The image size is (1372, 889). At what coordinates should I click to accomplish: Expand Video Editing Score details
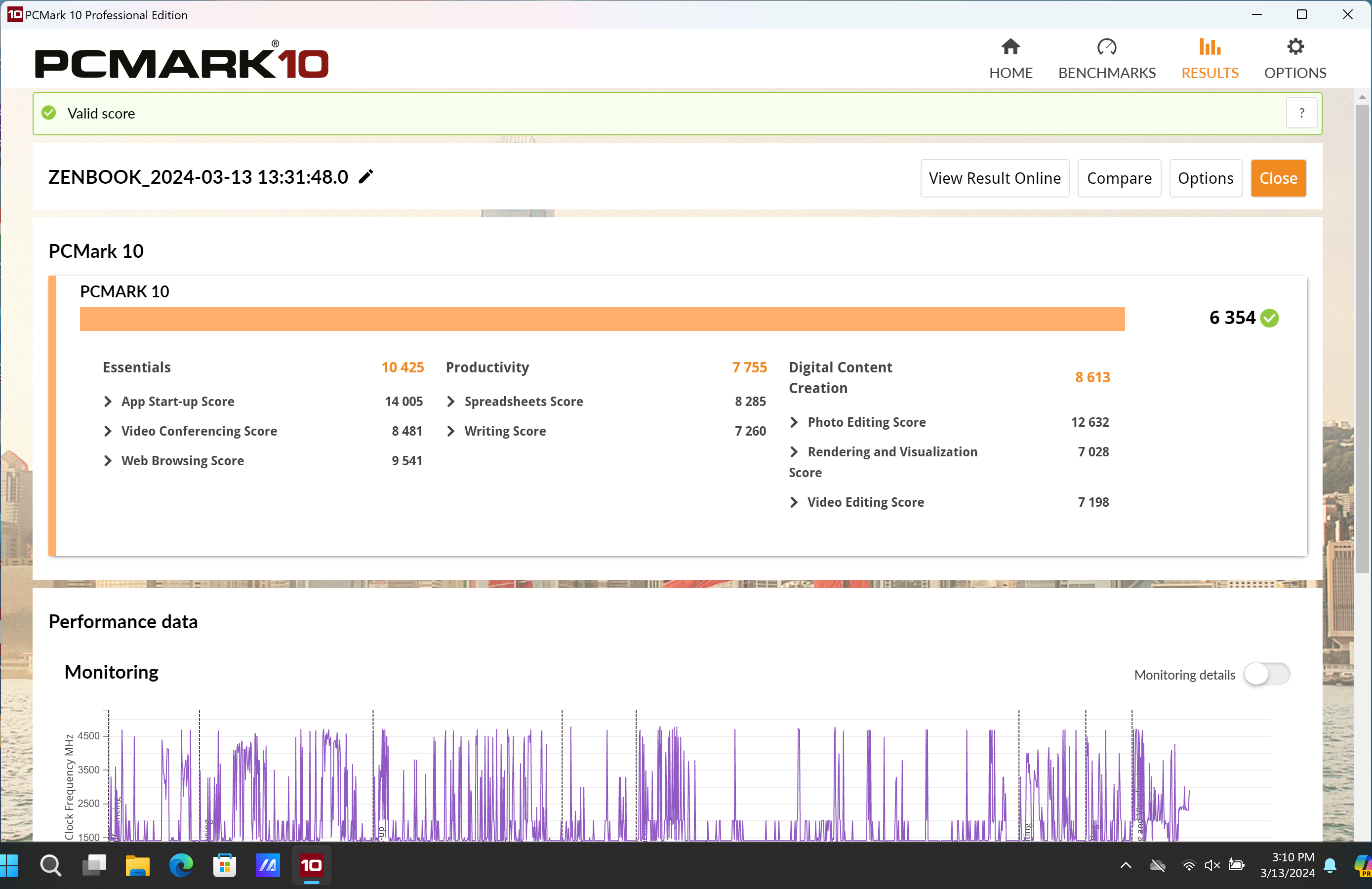(x=794, y=502)
